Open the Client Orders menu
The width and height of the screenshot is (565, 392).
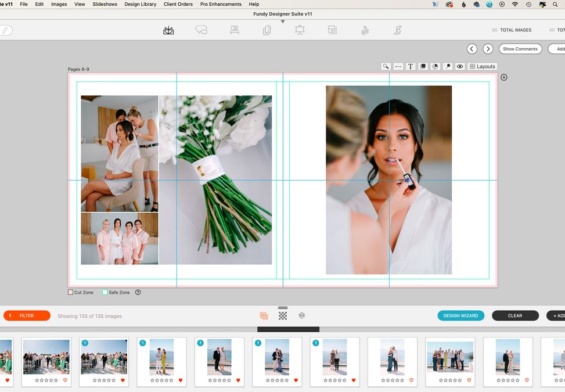[178, 4]
